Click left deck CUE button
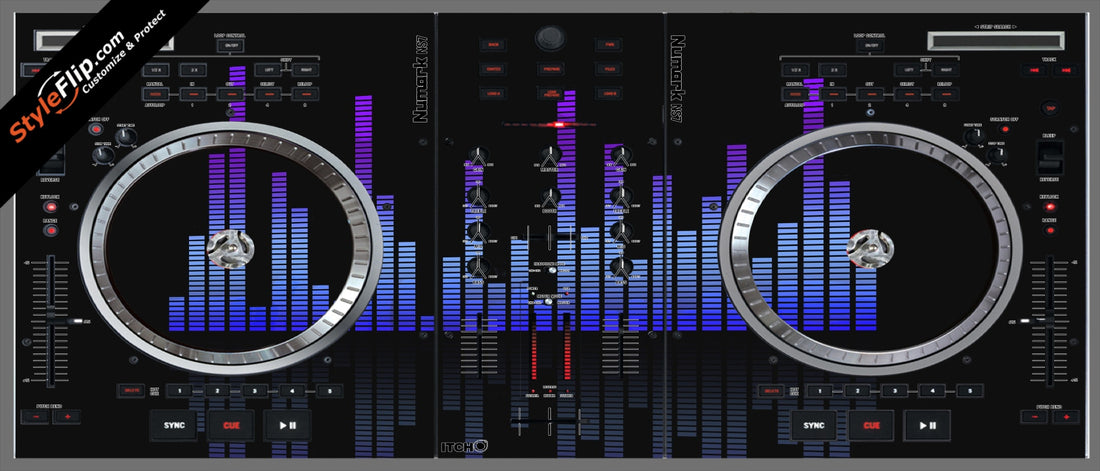Screen dimensions: 1100x471 point(231,425)
